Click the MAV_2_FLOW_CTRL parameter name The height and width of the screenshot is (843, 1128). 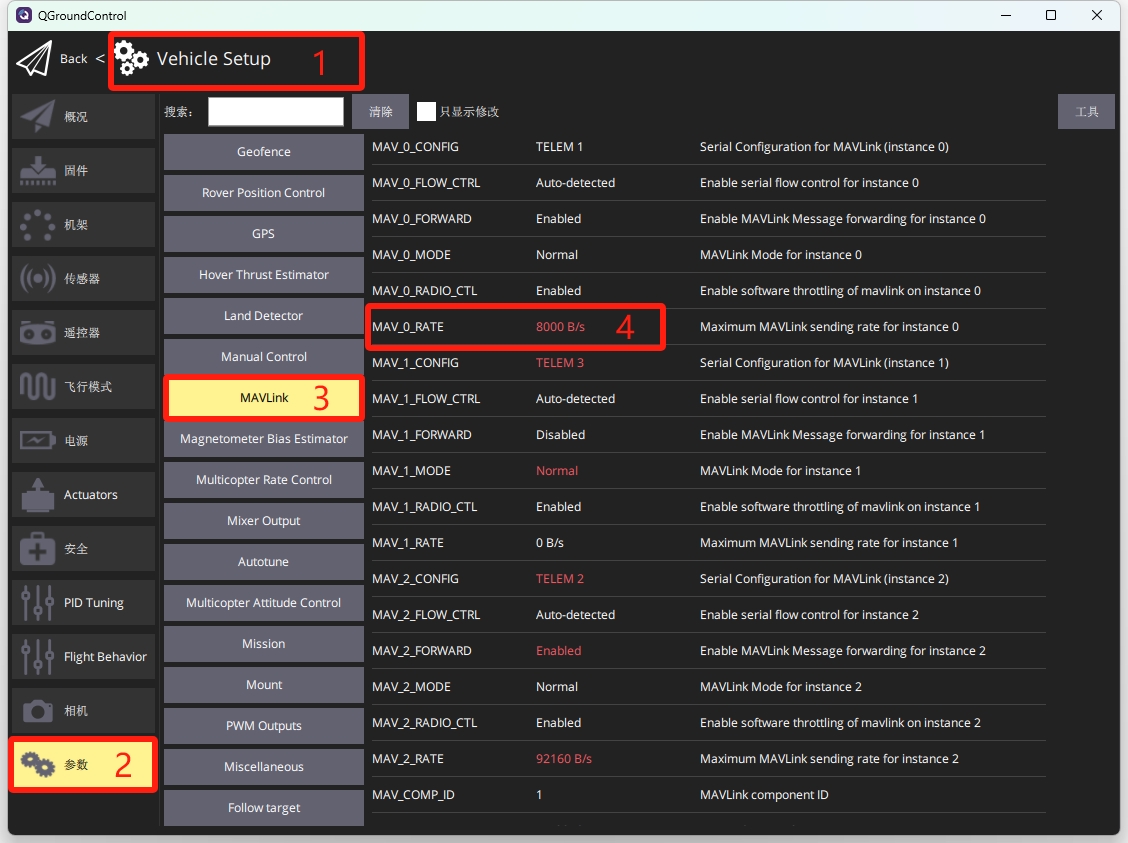click(426, 614)
